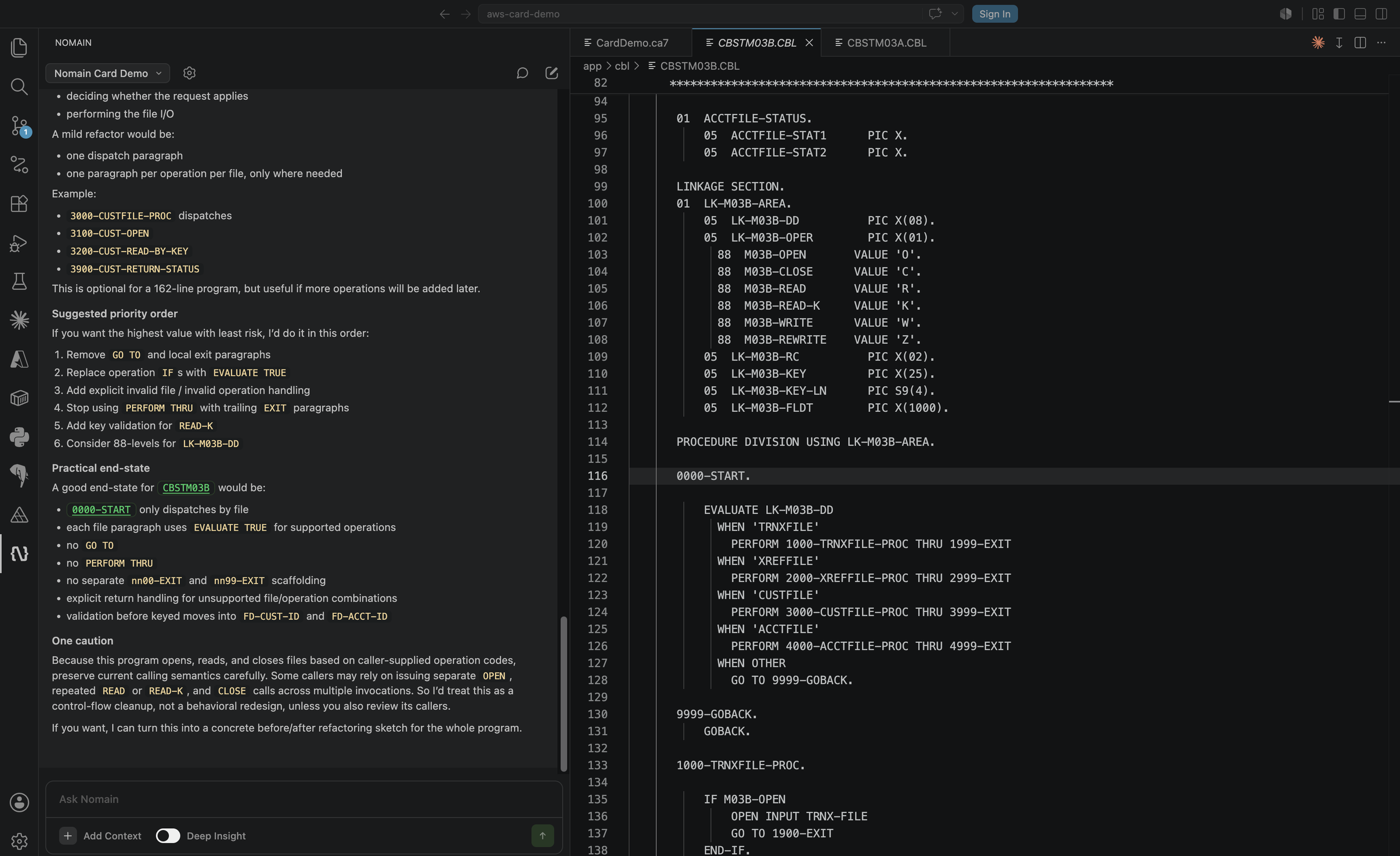Image resolution: width=1400 pixels, height=856 pixels.
Task: Open the graph icon below Source Control
Action: pos(19,164)
